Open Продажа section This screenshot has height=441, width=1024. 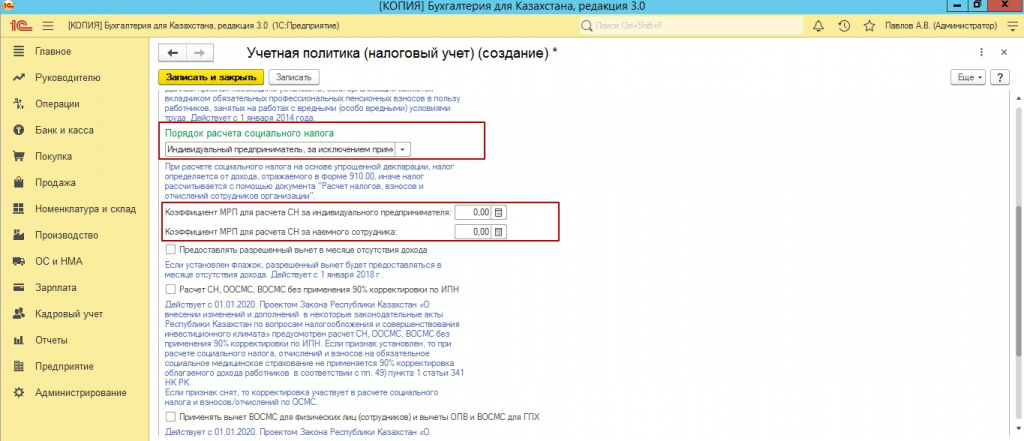(55, 183)
